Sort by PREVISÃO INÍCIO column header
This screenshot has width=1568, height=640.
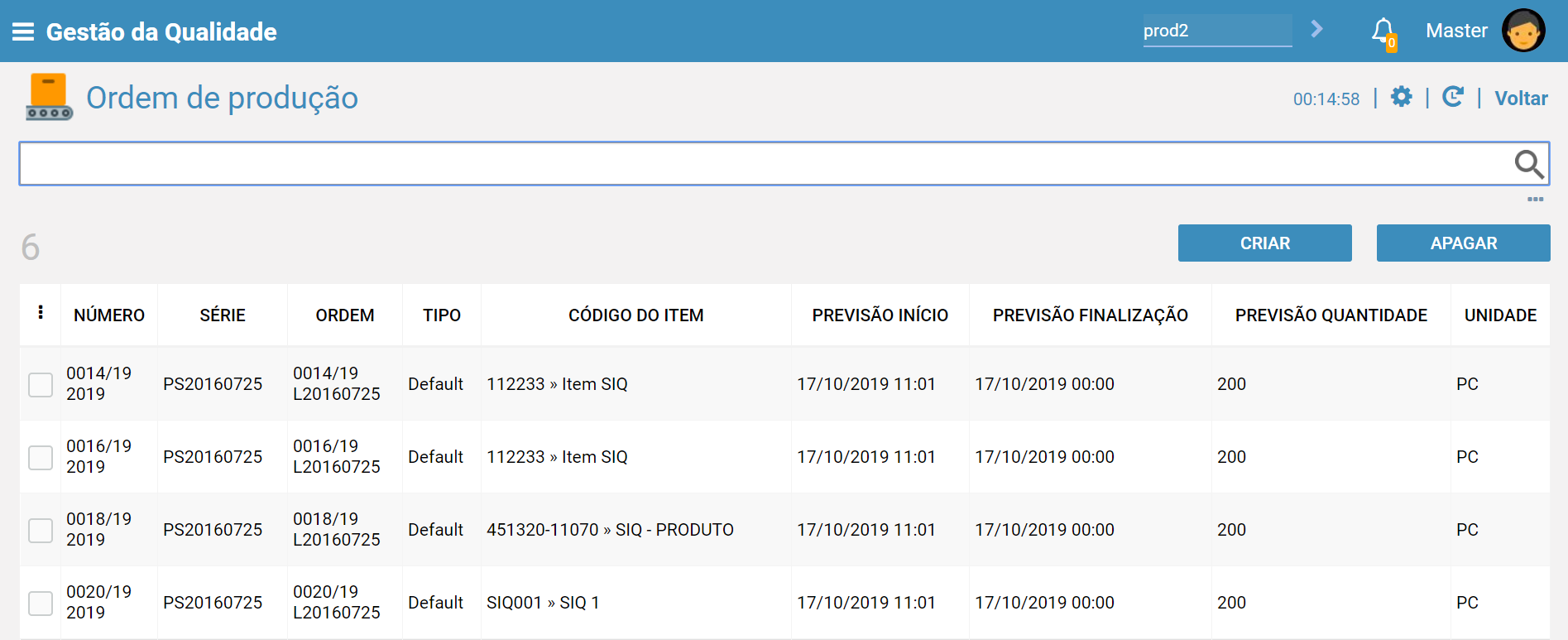click(x=880, y=315)
